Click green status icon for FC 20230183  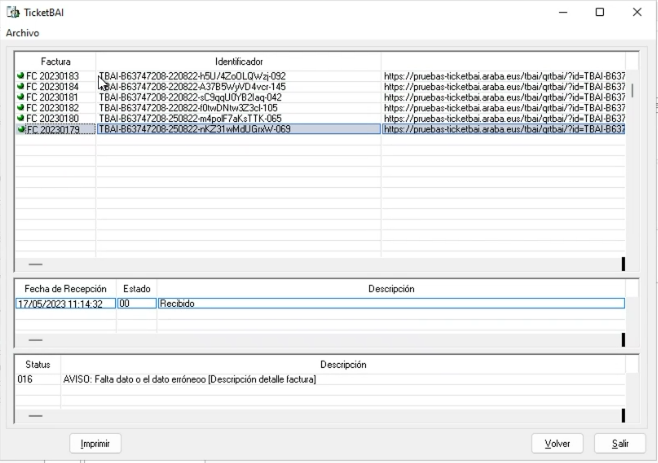coord(21,76)
